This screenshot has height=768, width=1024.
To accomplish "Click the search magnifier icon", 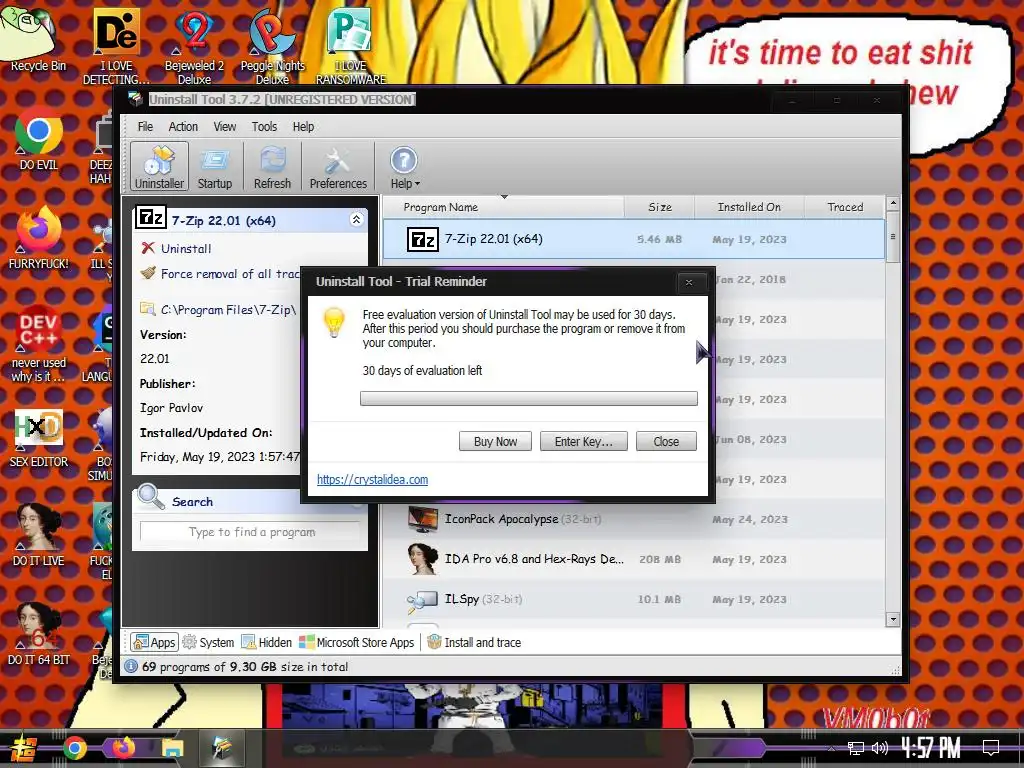I will click(x=151, y=497).
